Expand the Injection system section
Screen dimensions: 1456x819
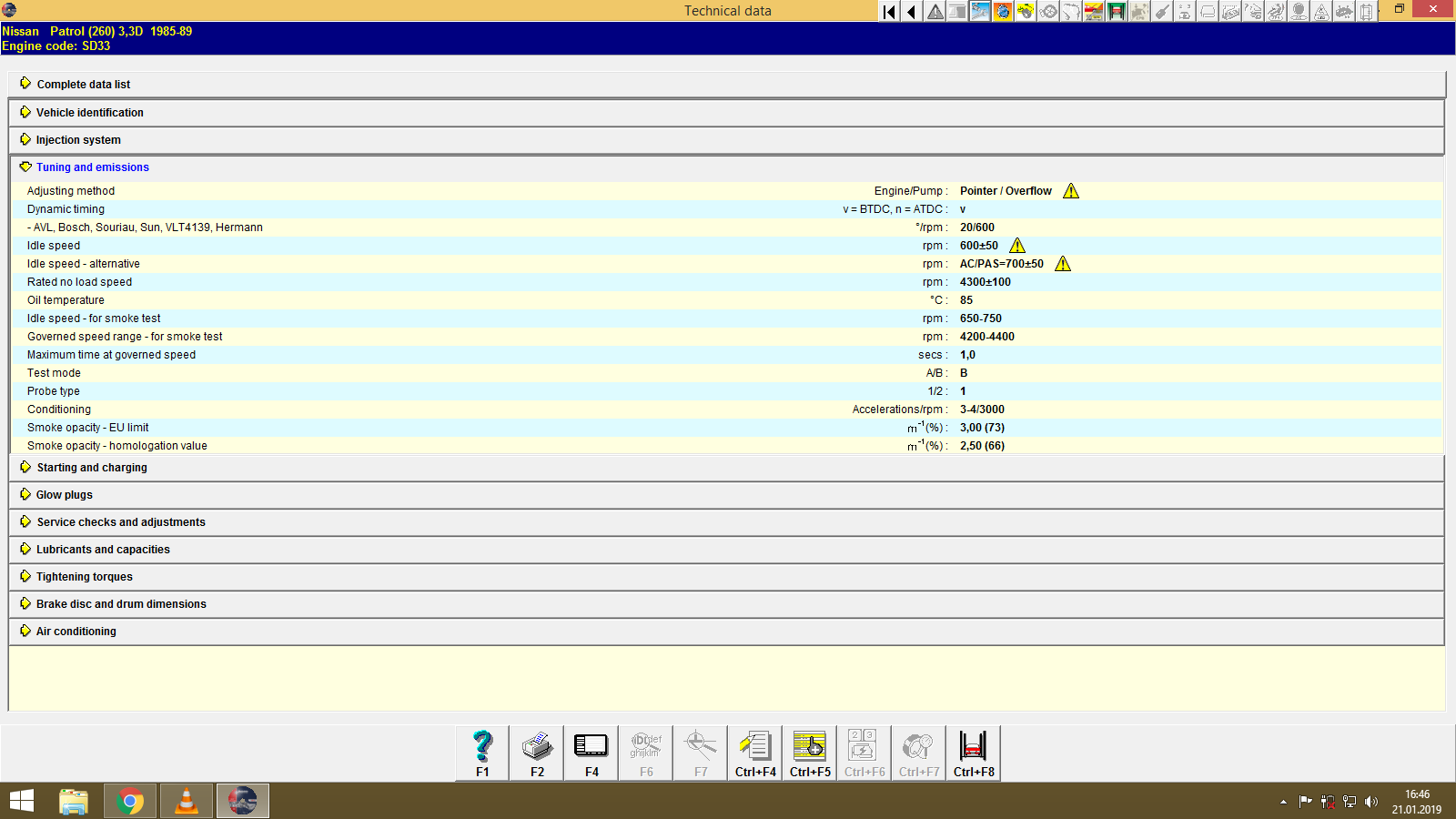pos(78,139)
